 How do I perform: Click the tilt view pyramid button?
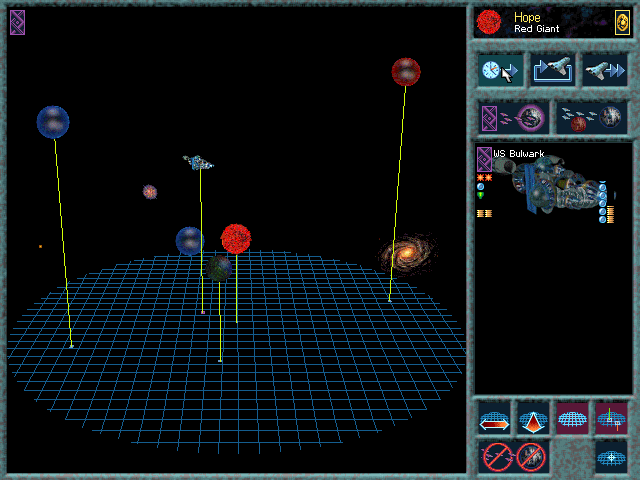coord(533,418)
